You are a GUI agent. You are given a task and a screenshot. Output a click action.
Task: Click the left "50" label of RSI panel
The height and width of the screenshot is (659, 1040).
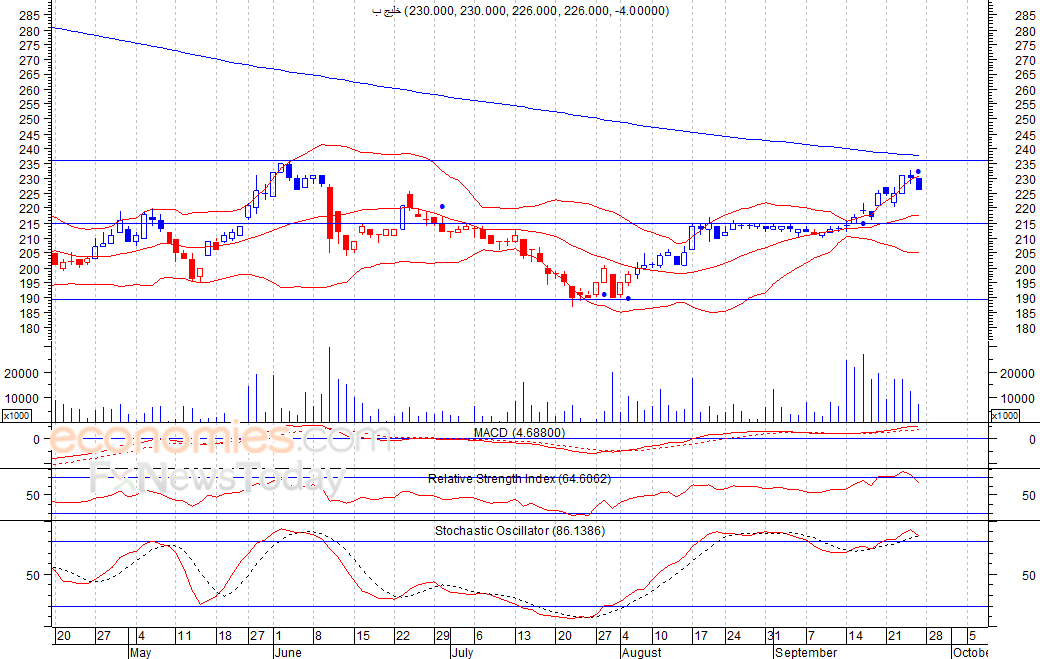(33, 495)
